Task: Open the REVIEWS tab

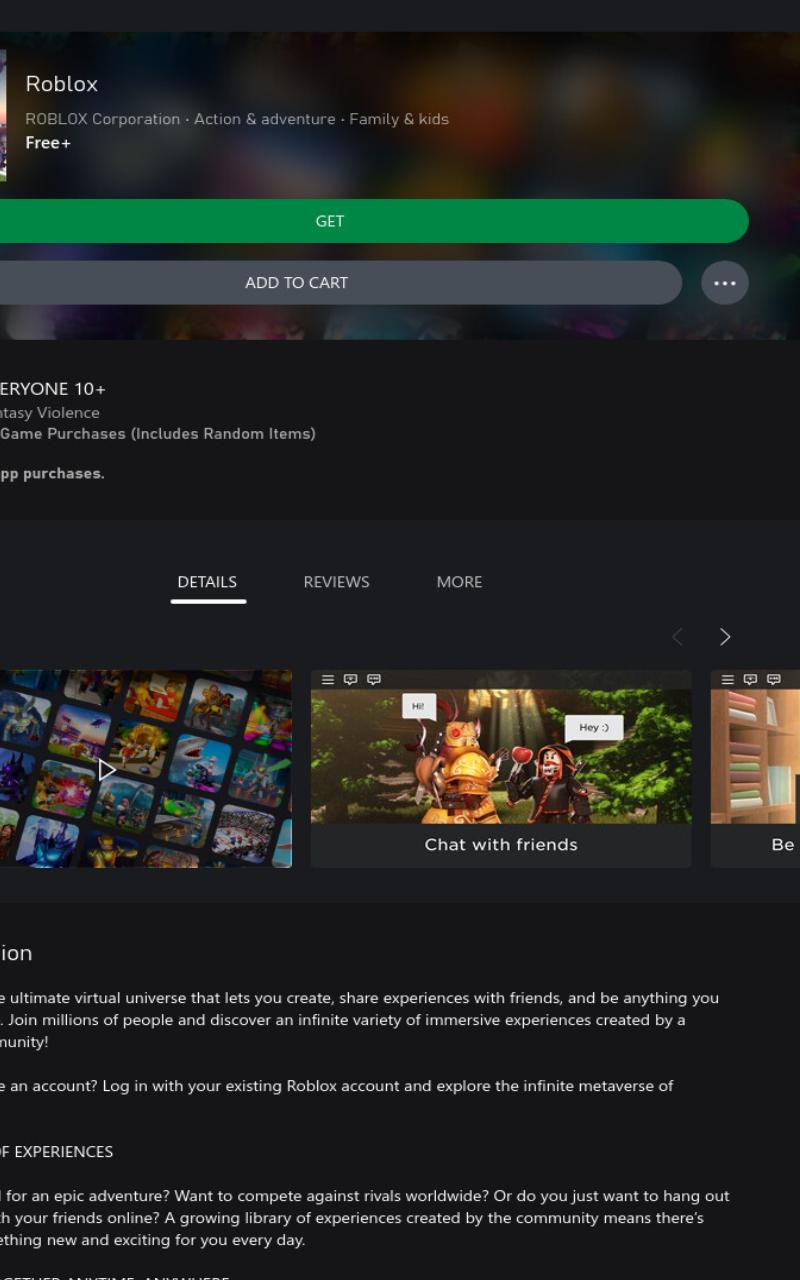Action: pos(336,582)
